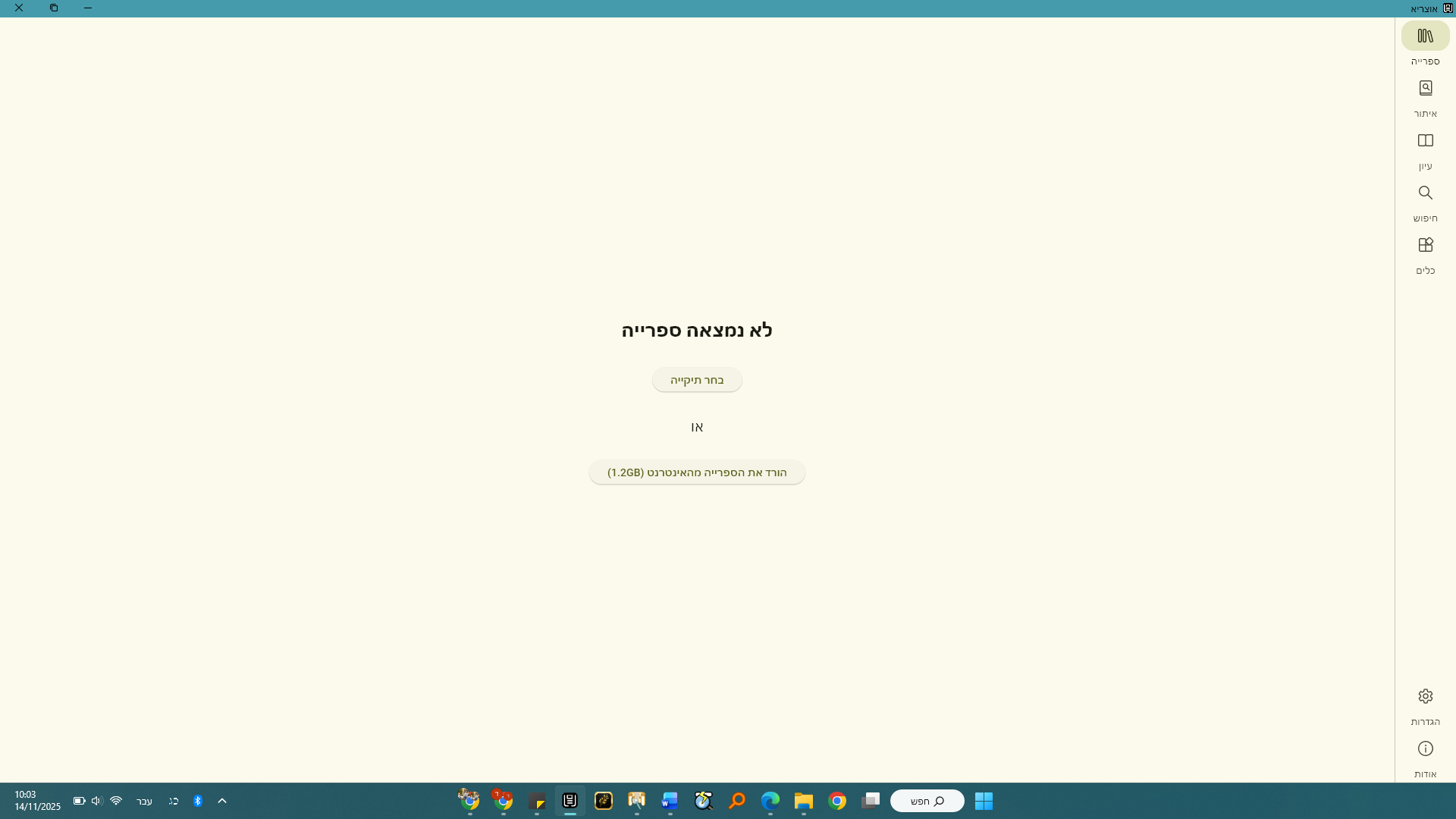The height and width of the screenshot is (819, 1456).
Task: Open the Reading (עיון) book icon
Action: point(1425,141)
